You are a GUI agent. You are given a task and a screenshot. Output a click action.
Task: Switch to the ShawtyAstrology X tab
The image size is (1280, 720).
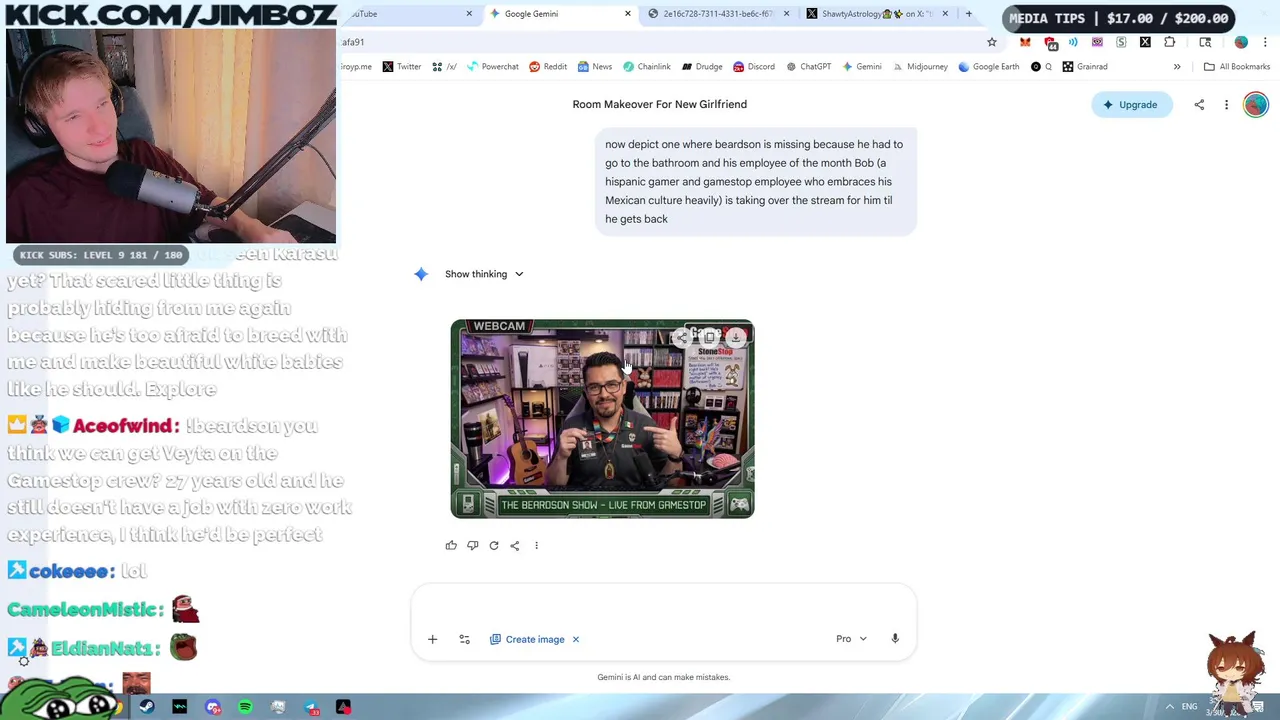pyautogui.click(x=876, y=14)
